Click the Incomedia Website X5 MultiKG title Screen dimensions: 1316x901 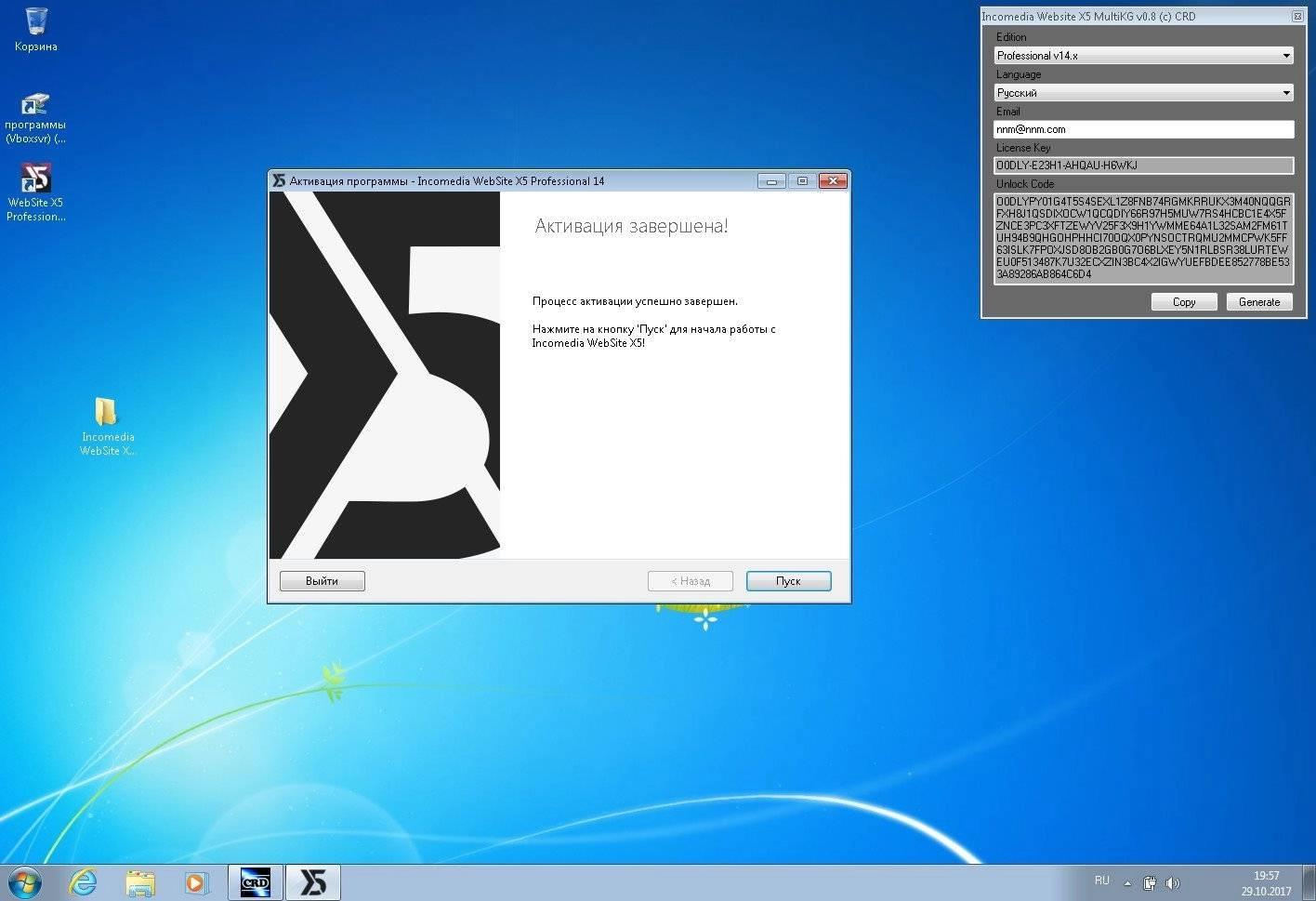click(x=1088, y=16)
